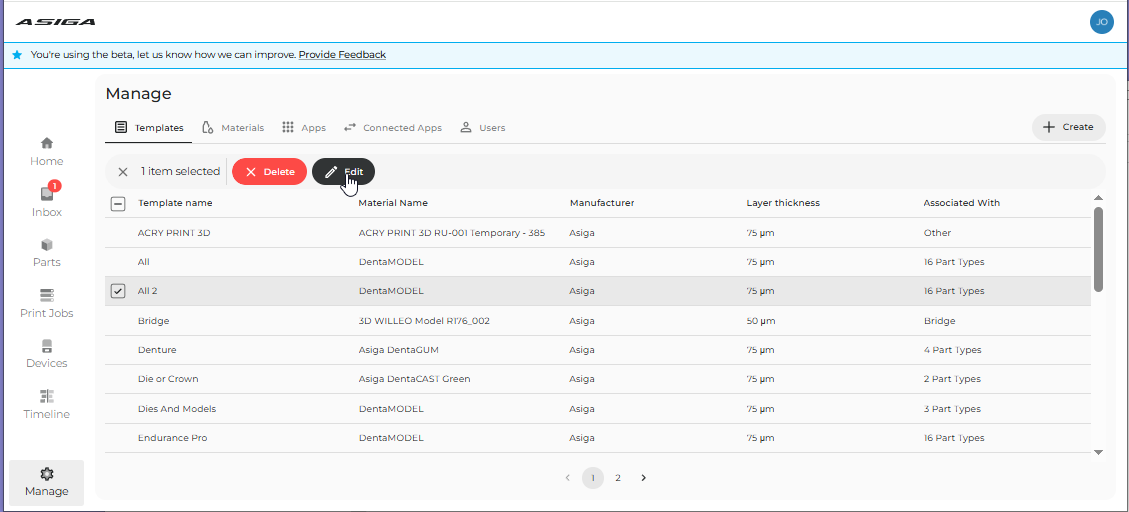Click the star icon in beta banner

[x=17, y=55]
